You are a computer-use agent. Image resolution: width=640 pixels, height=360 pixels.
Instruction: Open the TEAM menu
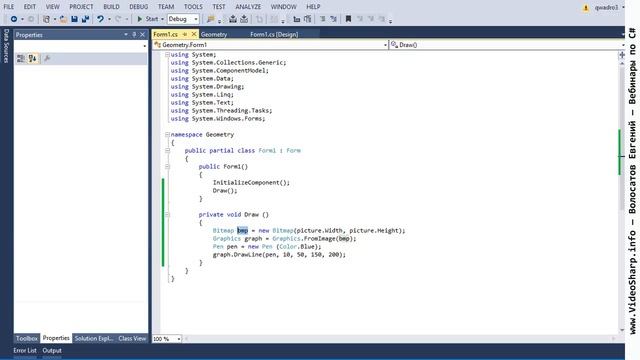coord(166,7)
